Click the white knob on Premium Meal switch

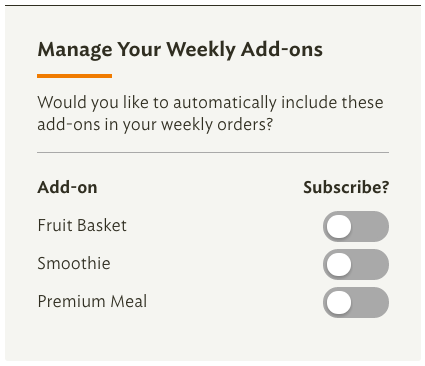pyautogui.click(x=339, y=302)
